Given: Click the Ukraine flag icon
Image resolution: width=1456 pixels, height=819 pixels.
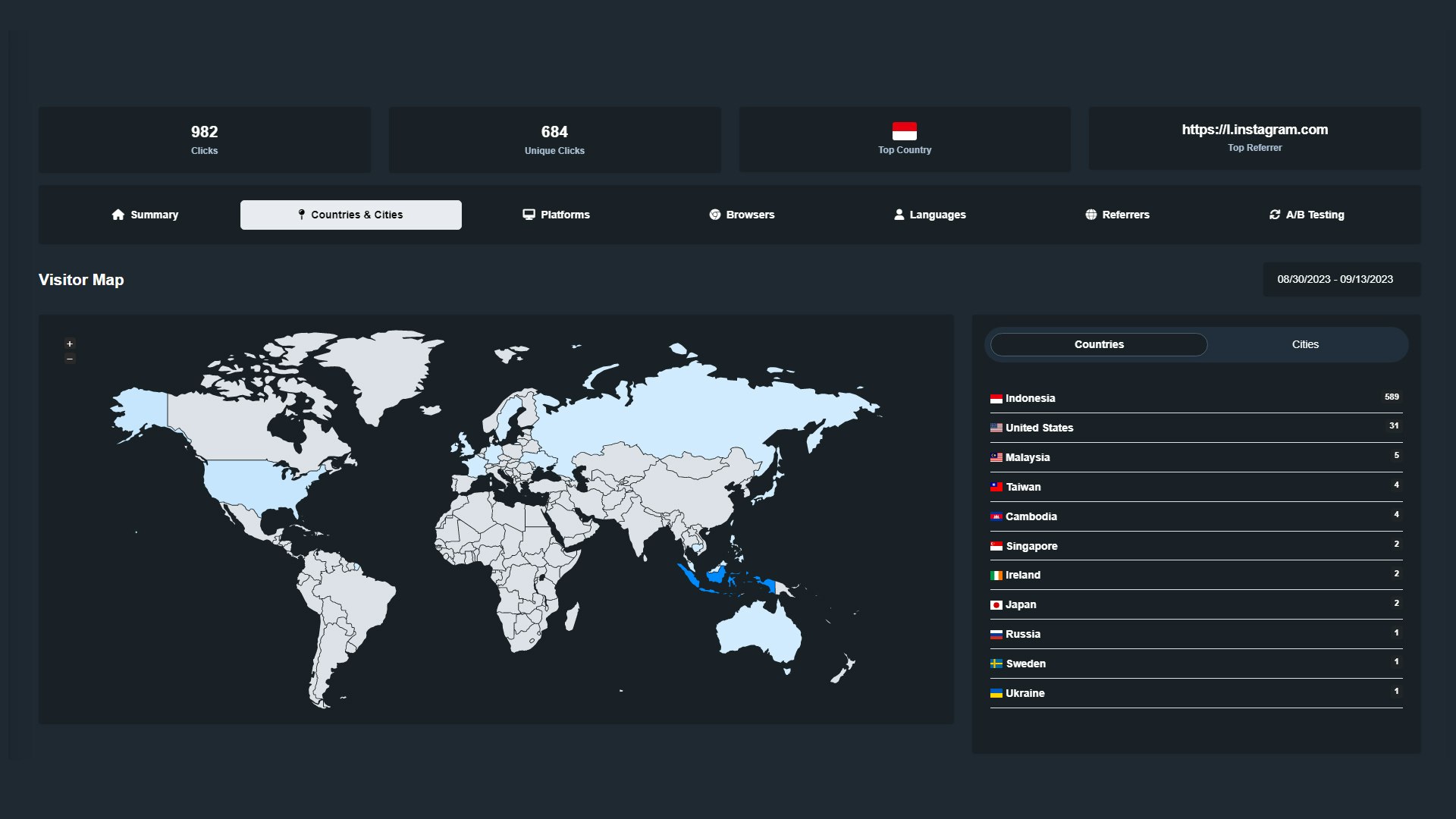Looking at the screenshot, I should 996,694.
